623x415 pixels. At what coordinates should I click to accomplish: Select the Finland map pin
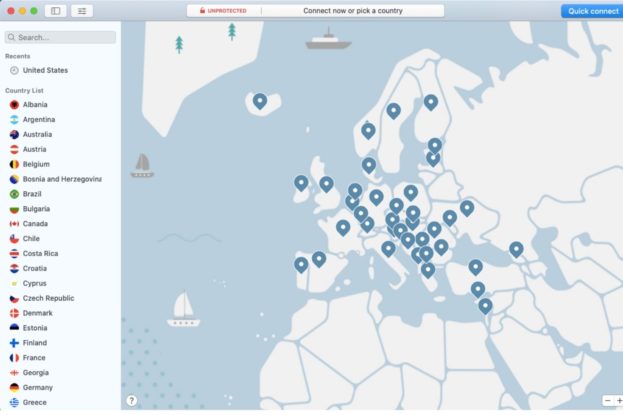[x=431, y=102]
